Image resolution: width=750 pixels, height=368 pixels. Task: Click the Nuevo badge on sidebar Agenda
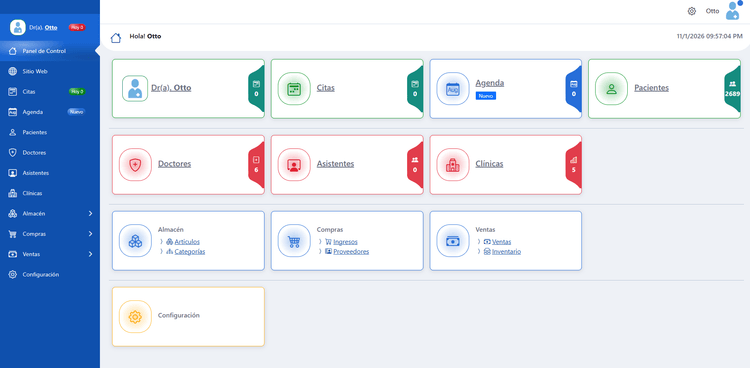tap(77, 112)
